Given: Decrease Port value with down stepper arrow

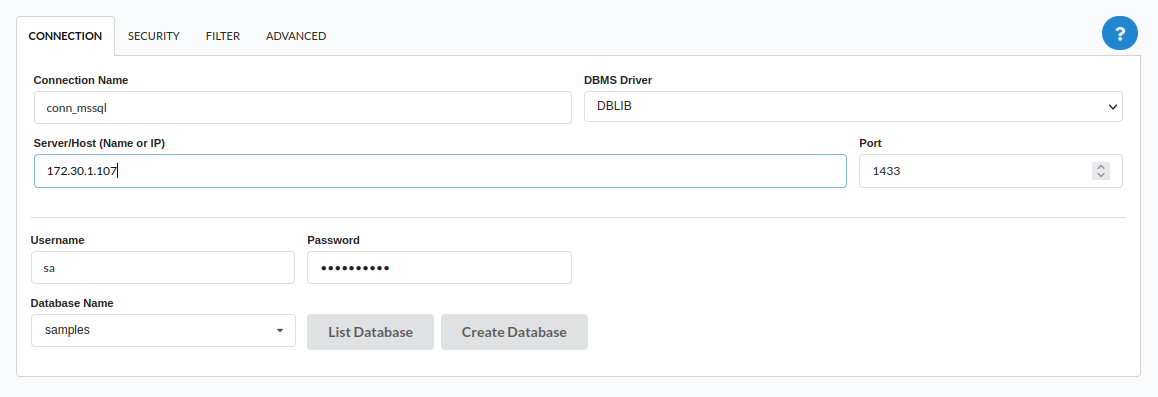Looking at the screenshot, I should coord(1100,176).
